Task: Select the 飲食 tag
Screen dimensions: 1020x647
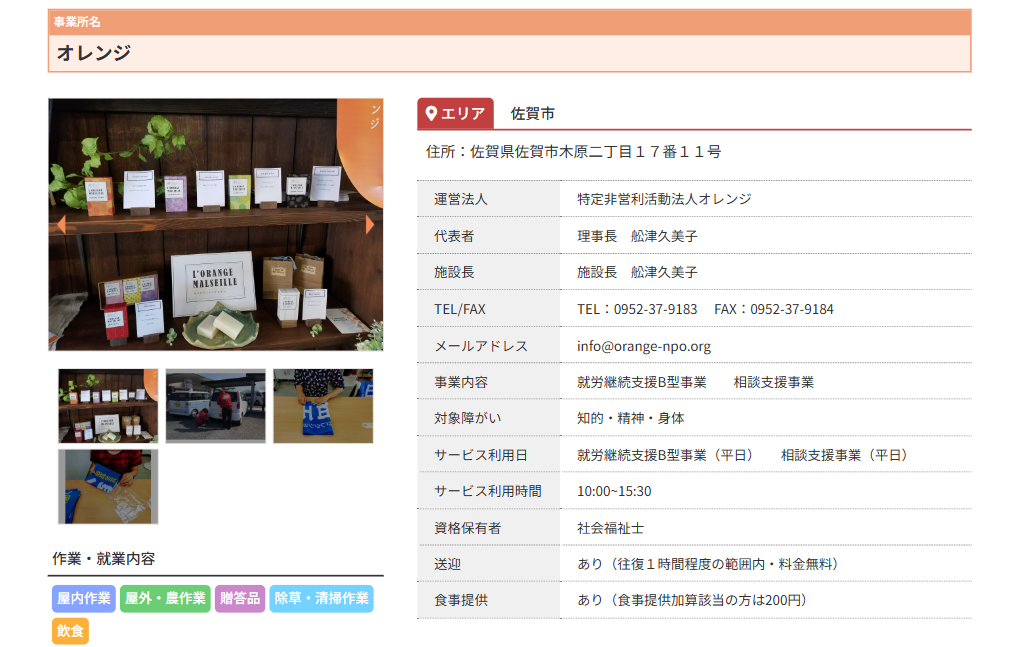Action: (x=70, y=631)
